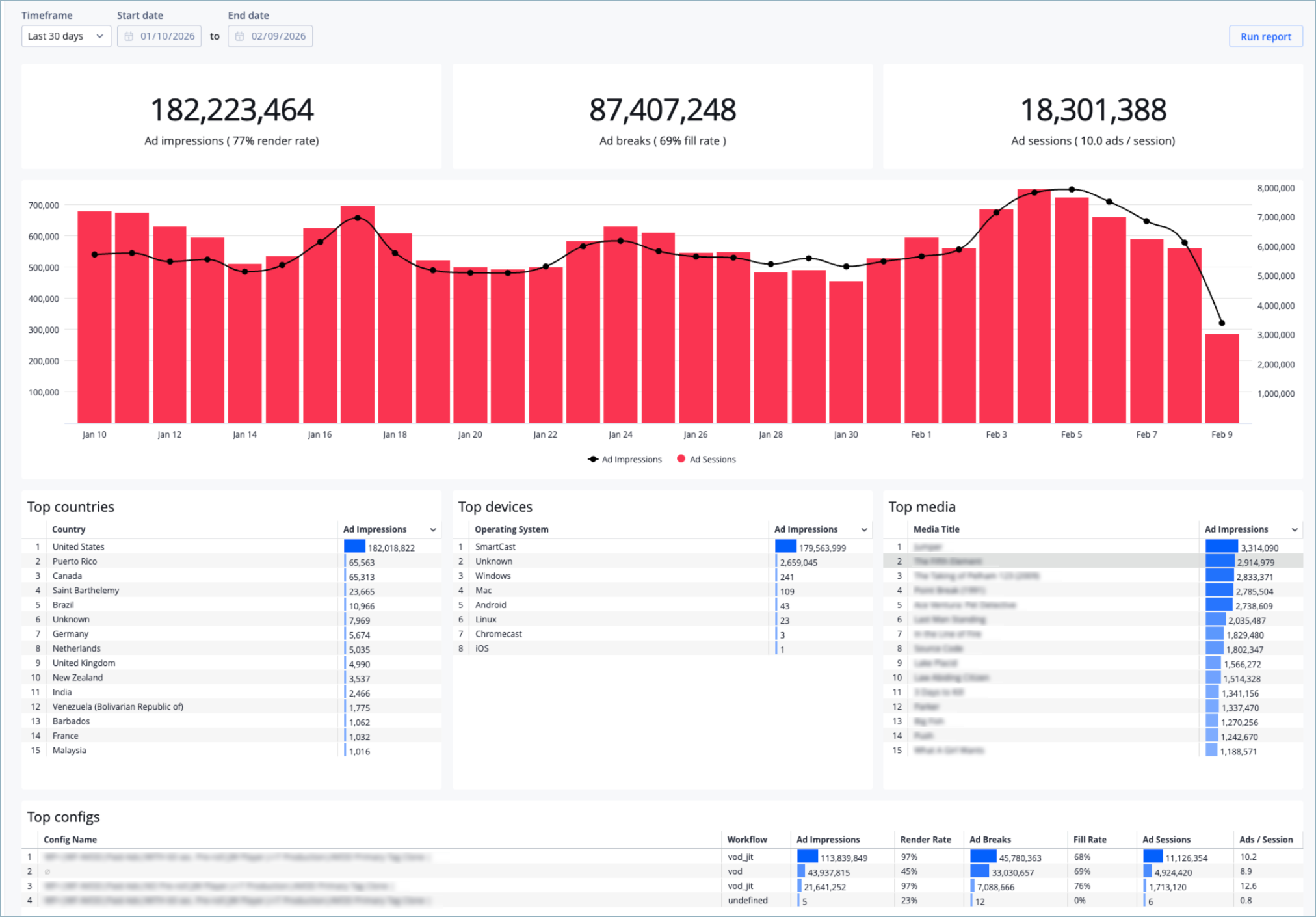The height and width of the screenshot is (917, 1316).
Task: Open the Last 30 days timeframe dropdown
Action: click(66, 36)
